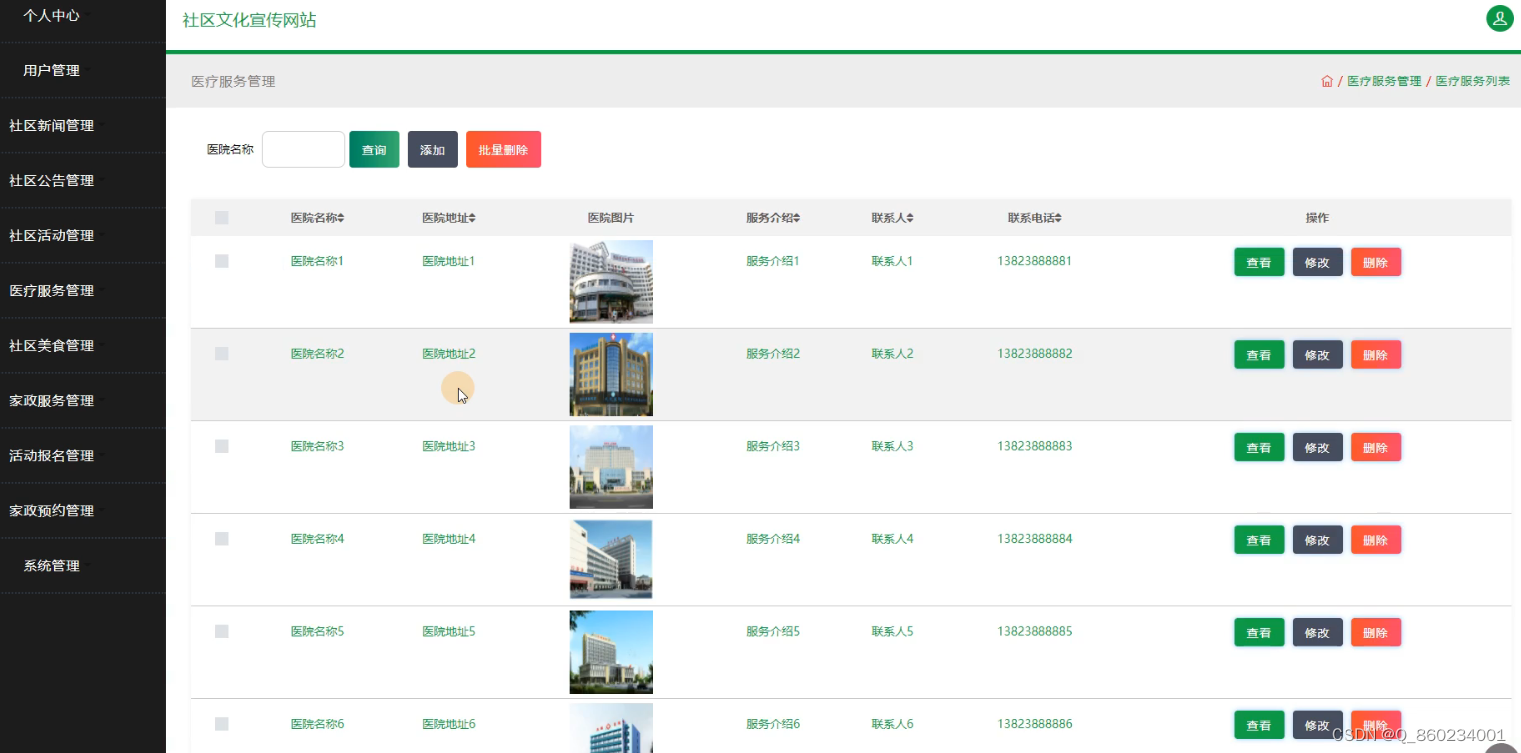Expand 家政服务管理 sidebar menu
1521x753 pixels.
82,401
